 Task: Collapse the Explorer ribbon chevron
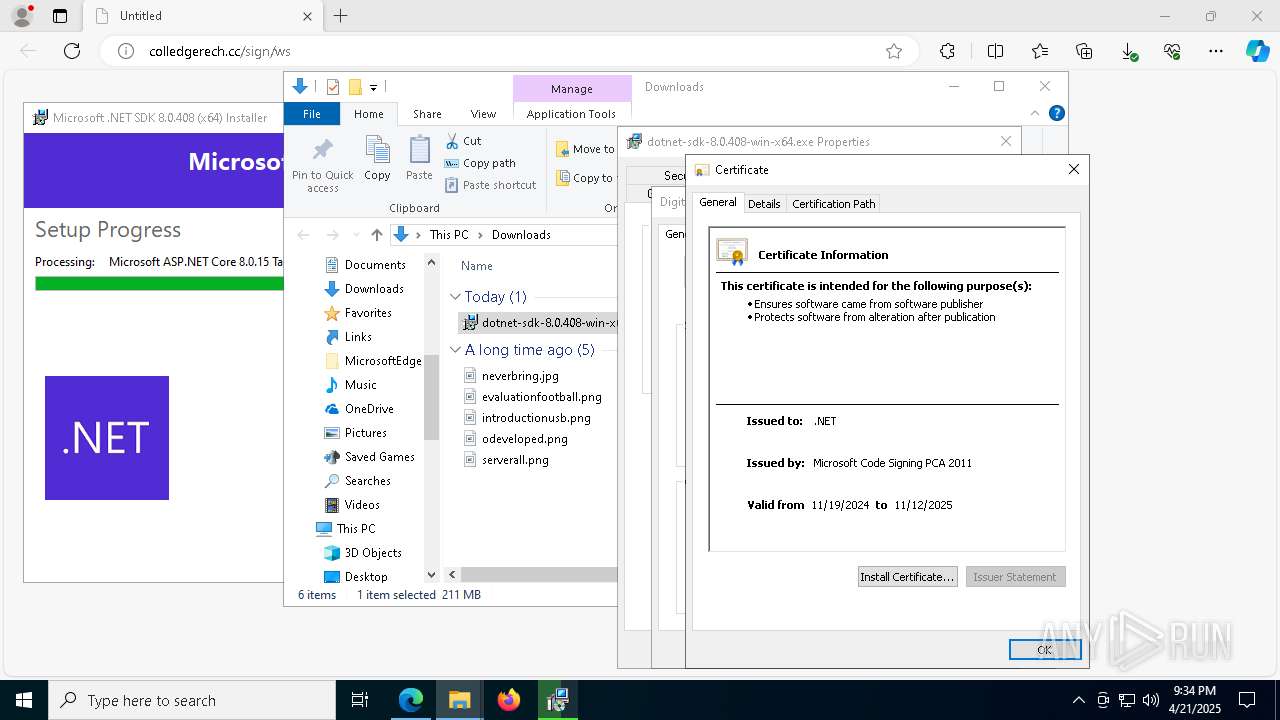(x=1036, y=113)
